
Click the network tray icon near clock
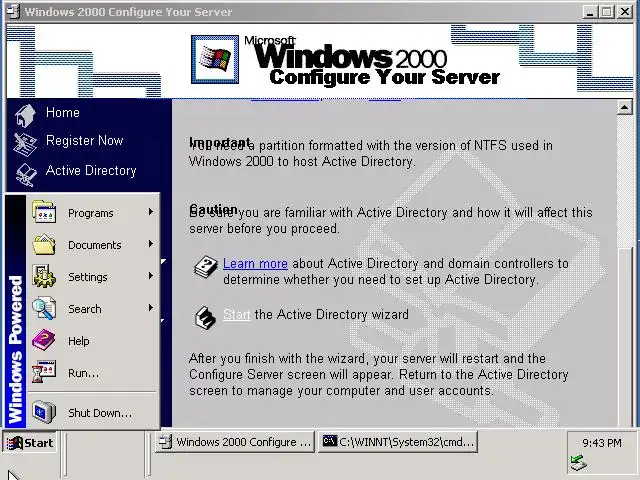click(578, 463)
